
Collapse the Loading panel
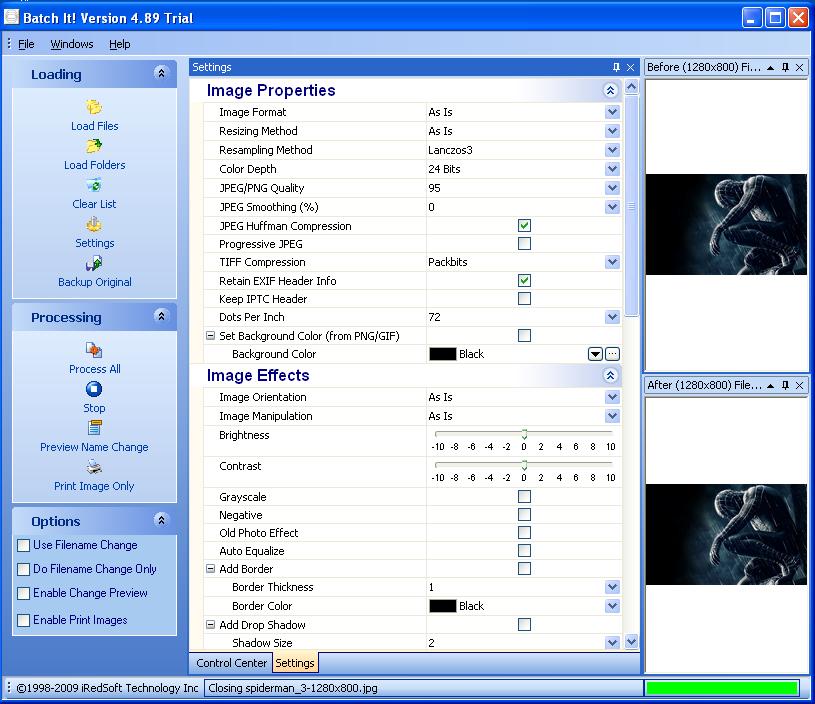tap(161, 73)
